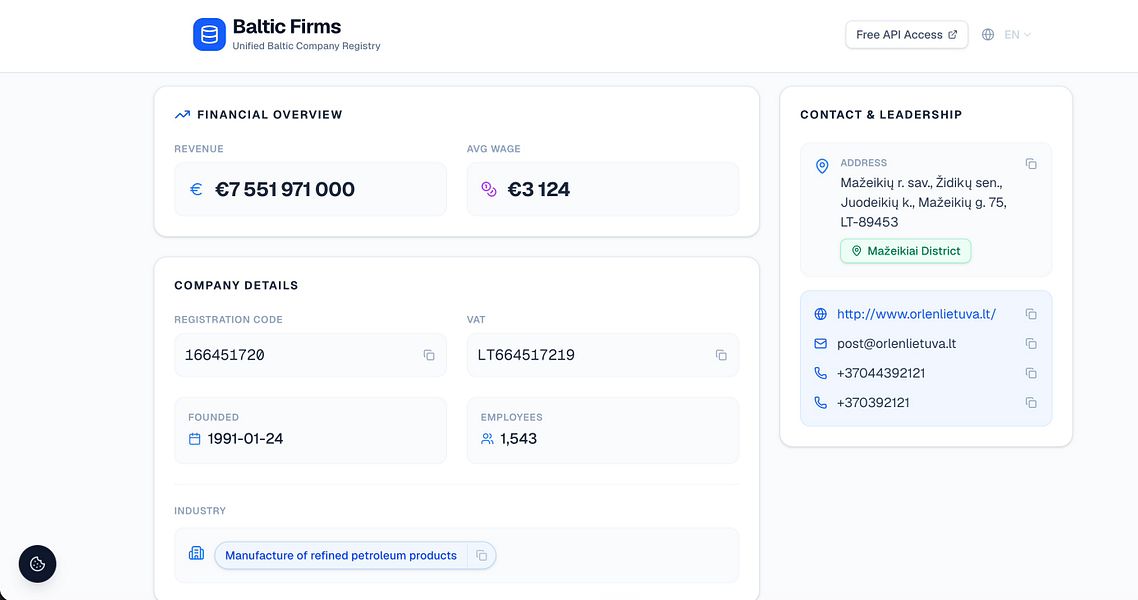Viewport: 1138px width, 600px height.
Task: Copy the company address
Action: 1031,164
